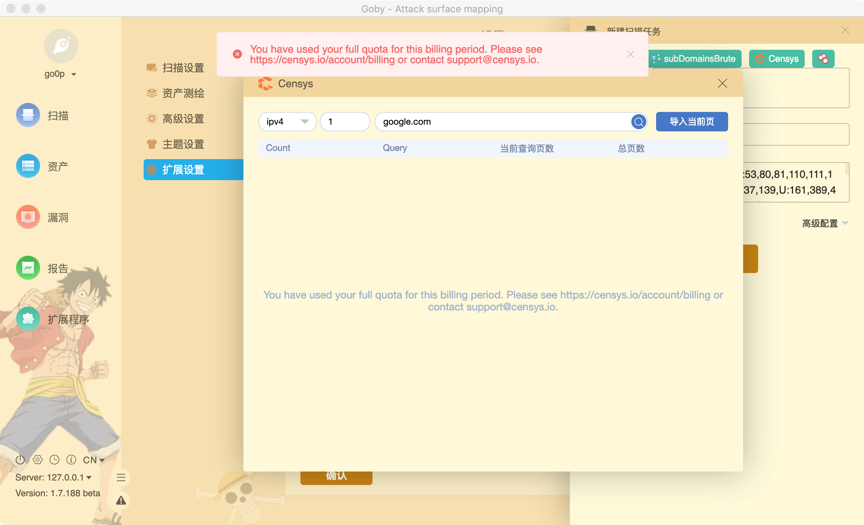Click the quota message in dialog body
The image size is (864, 525).
(493, 301)
